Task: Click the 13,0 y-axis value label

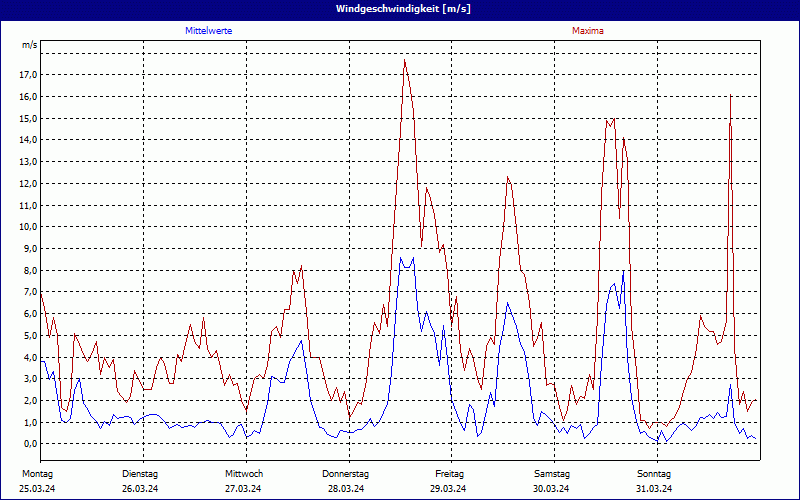Action: pyautogui.click(x=28, y=162)
